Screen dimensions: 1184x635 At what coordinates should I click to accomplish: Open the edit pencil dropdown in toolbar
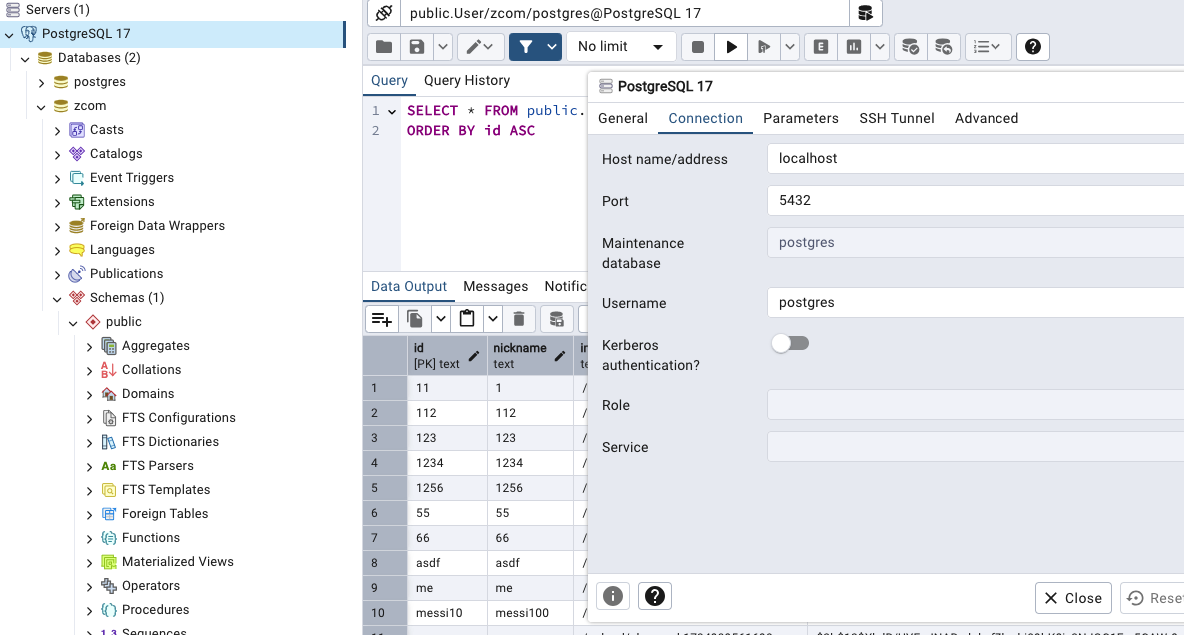[x=479, y=47]
